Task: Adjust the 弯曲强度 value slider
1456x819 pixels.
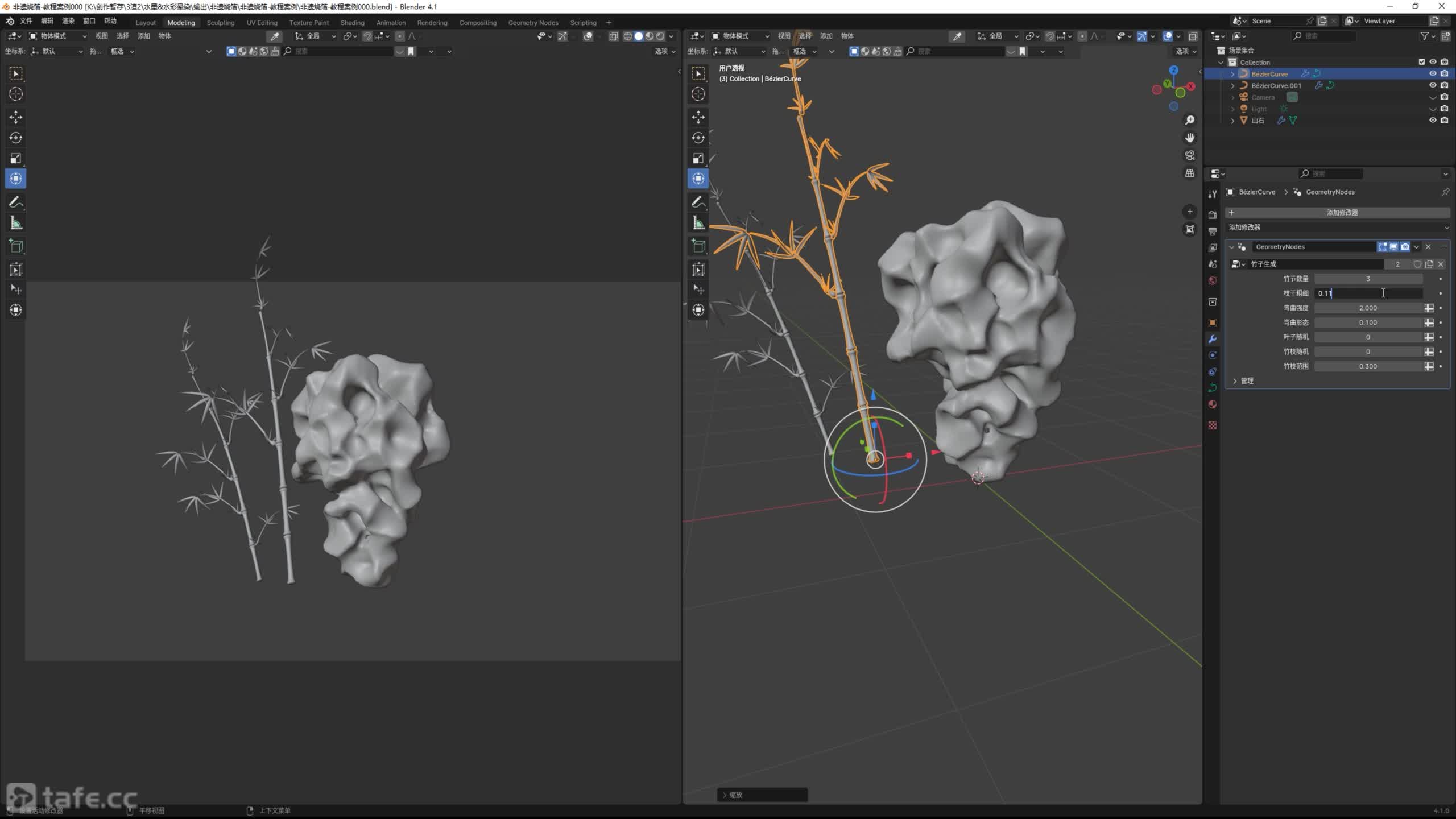Action: [1368, 308]
